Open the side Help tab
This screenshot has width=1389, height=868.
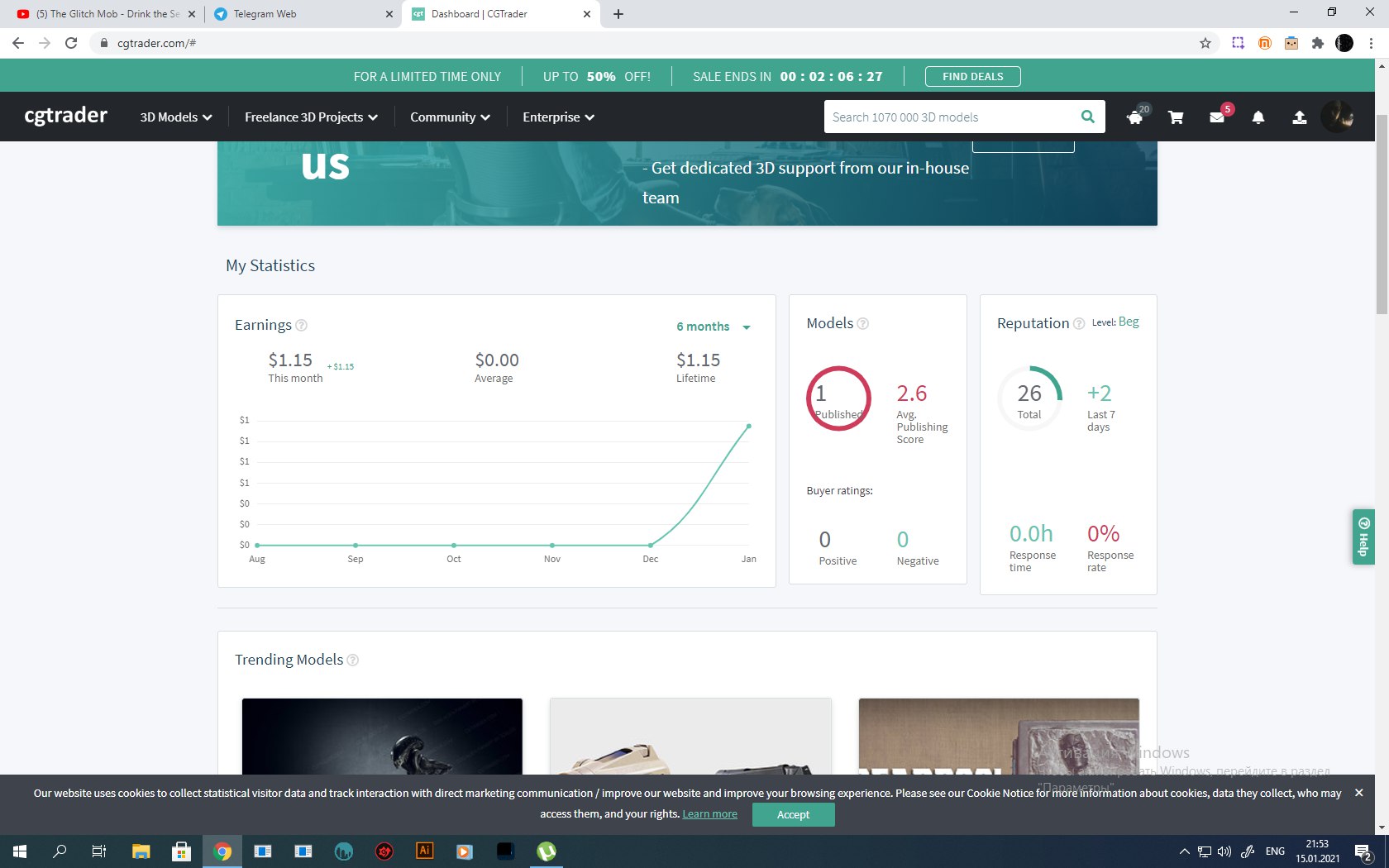pyautogui.click(x=1363, y=537)
